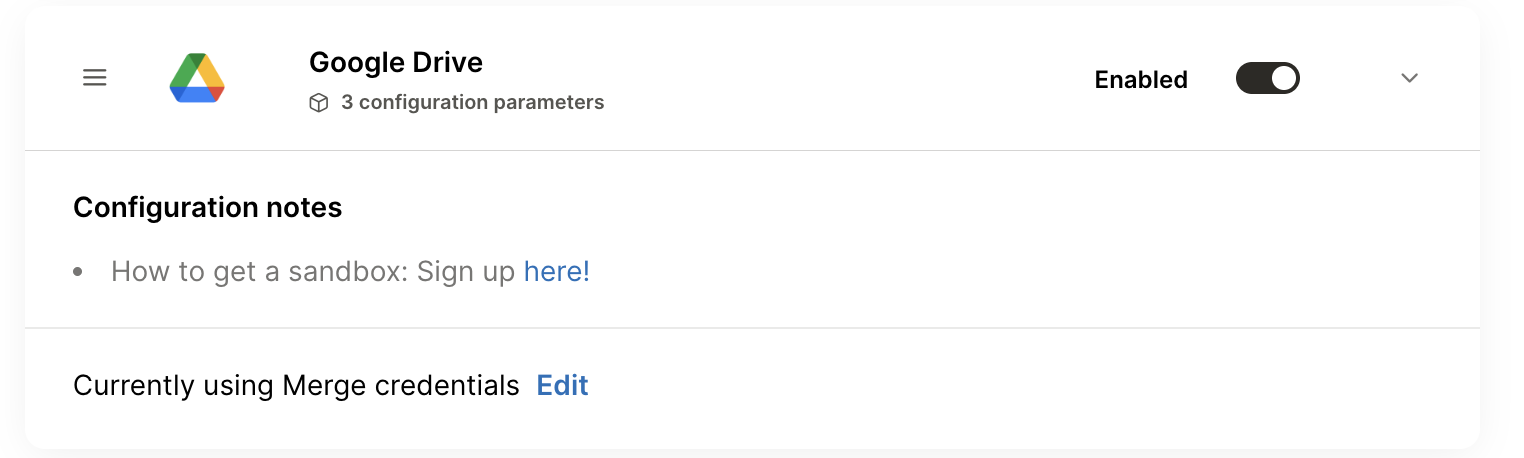Click the "Enabled" label next to the switch
The height and width of the screenshot is (458, 1524).
(x=1141, y=80)
